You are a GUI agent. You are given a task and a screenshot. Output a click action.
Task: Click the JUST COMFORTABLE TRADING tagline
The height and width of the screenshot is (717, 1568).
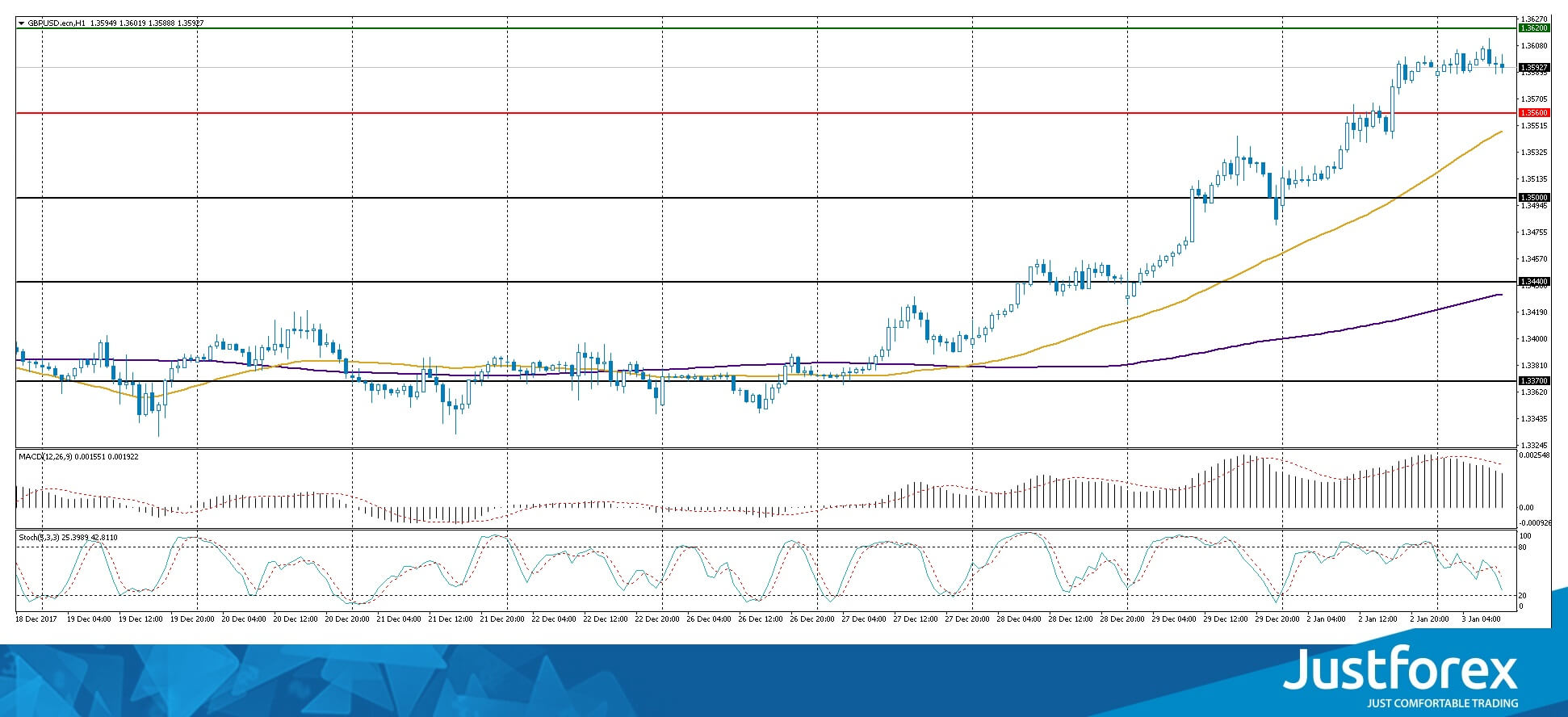click(x=1442, y=703)
